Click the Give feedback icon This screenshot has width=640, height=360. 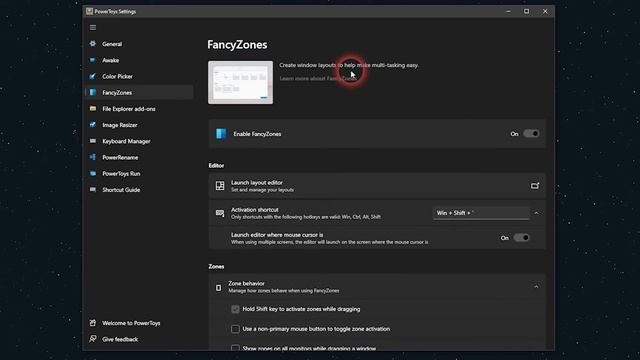pyautogui.click(x=93, y=339)
